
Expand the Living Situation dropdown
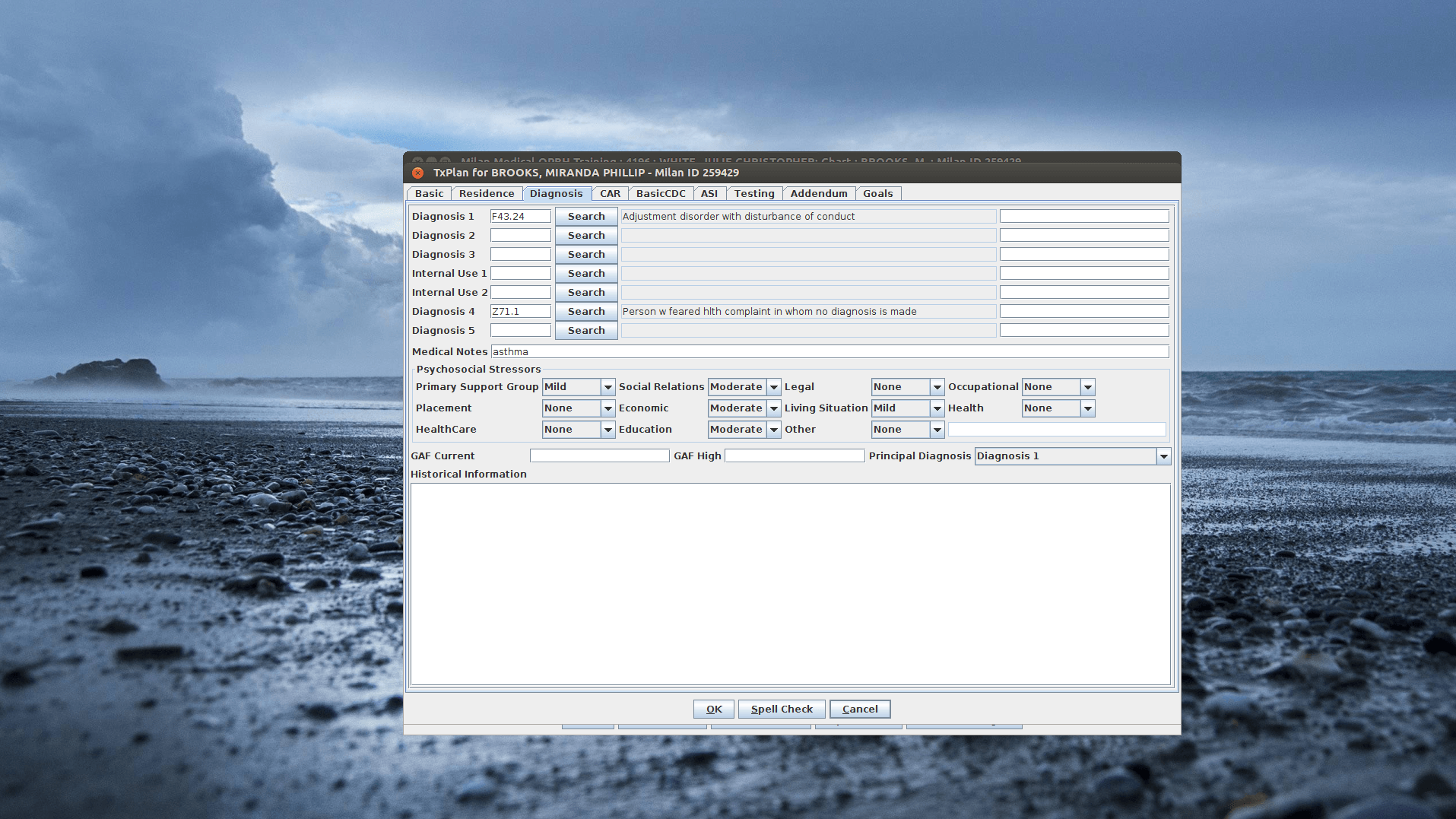click(x=908, y=408)
